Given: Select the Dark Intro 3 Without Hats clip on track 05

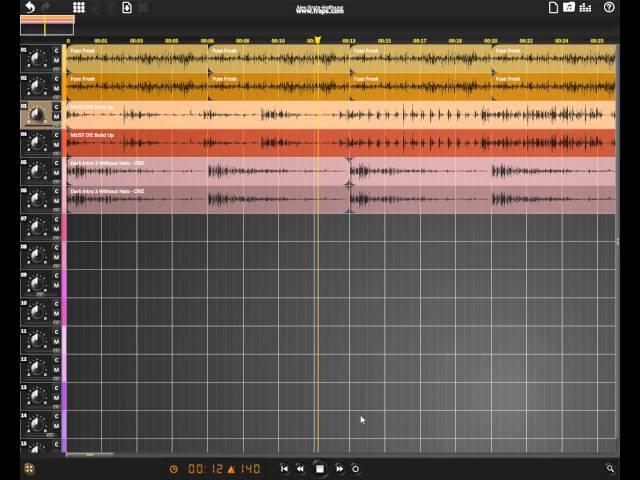Looking at the screenshot, I should (x=208, y=171).
